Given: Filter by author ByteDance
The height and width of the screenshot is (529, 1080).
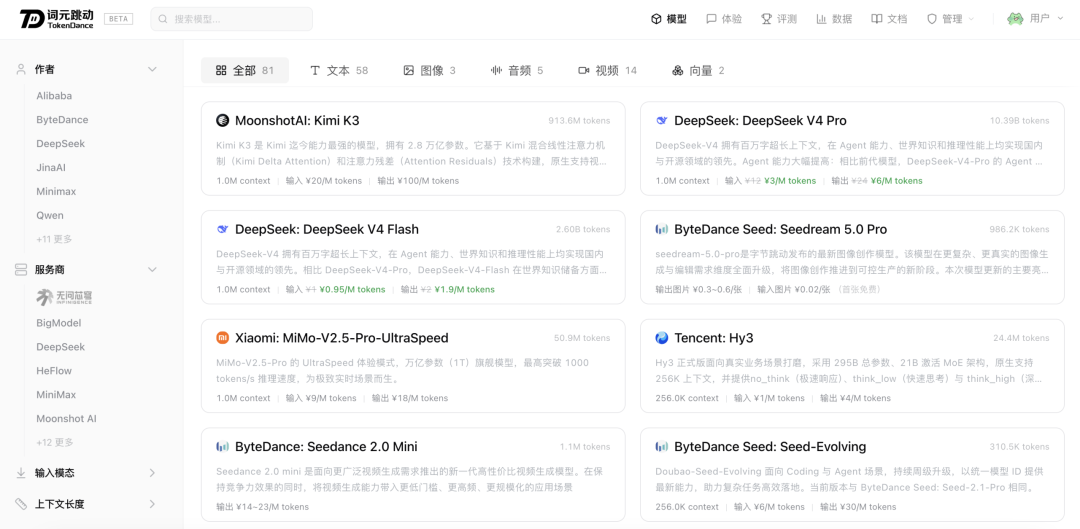Looking at the screenshot, I should coord(62,120).
